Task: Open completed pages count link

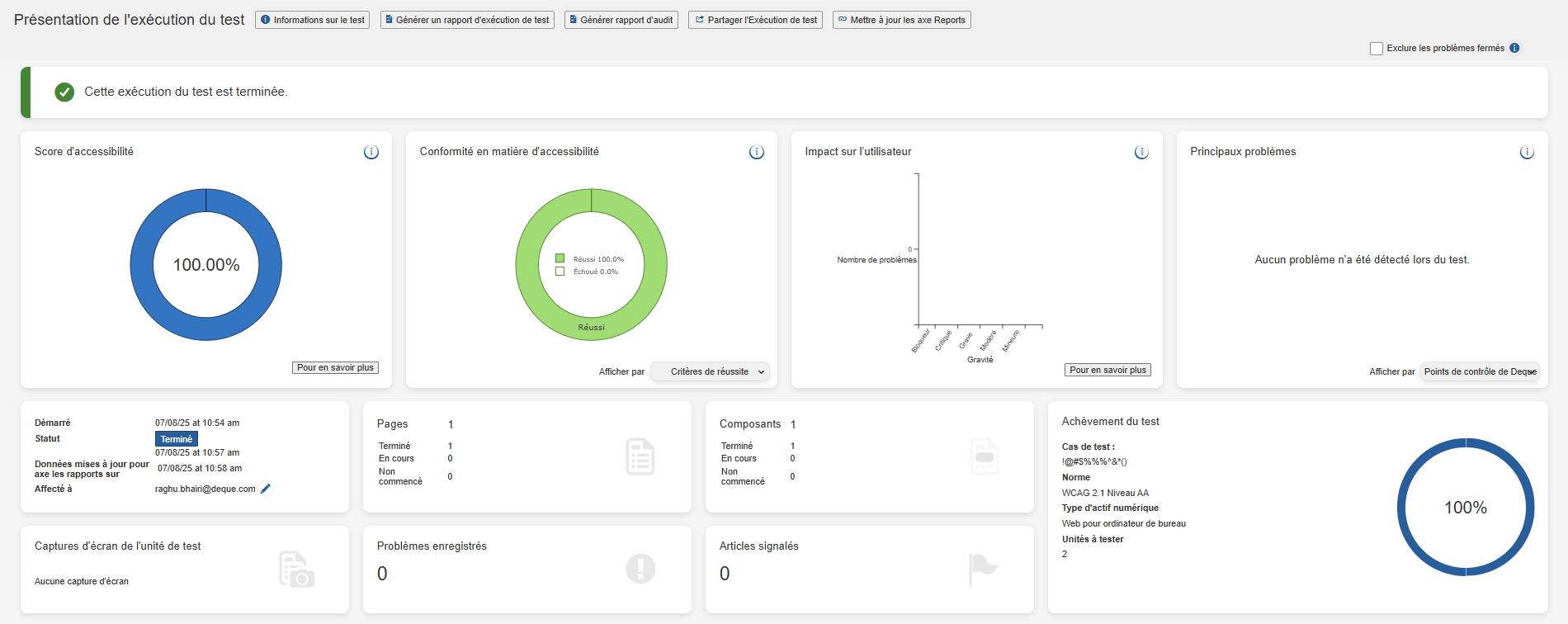Action: pos(450,446)
